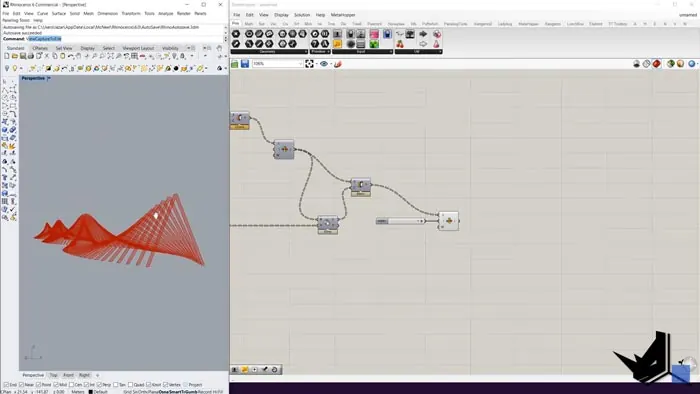The width and height of the screenshot is (700, 394).
Task: Open the Surface menu in Rhino
Action: [x=58, y=13]
